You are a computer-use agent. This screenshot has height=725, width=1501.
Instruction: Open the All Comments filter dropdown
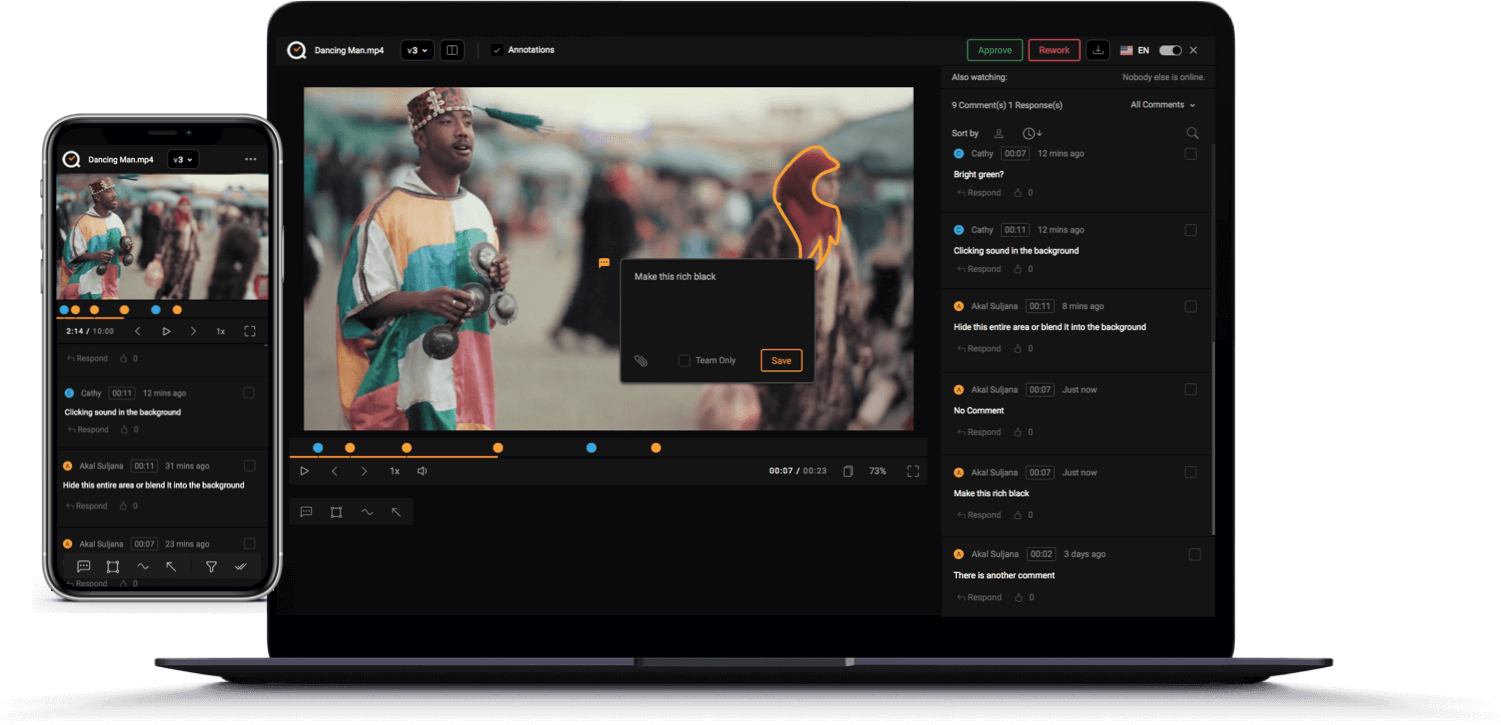click(x=1162, y=104)
